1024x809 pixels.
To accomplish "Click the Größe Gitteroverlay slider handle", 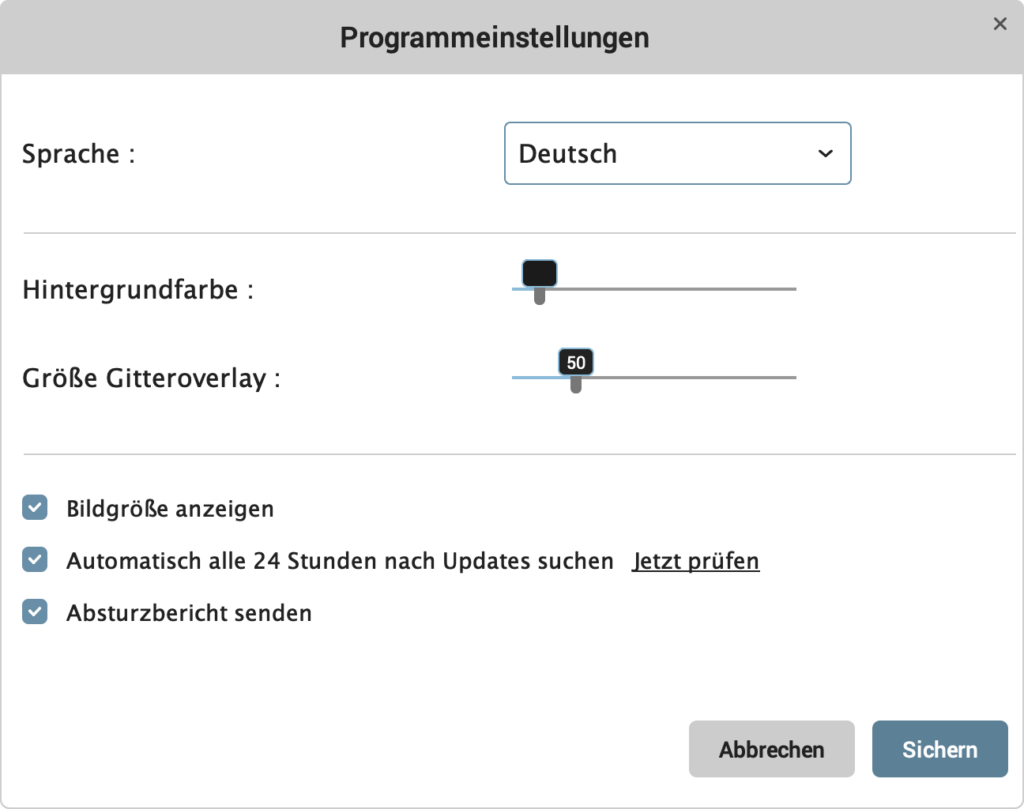I will [x=575, y=384].
